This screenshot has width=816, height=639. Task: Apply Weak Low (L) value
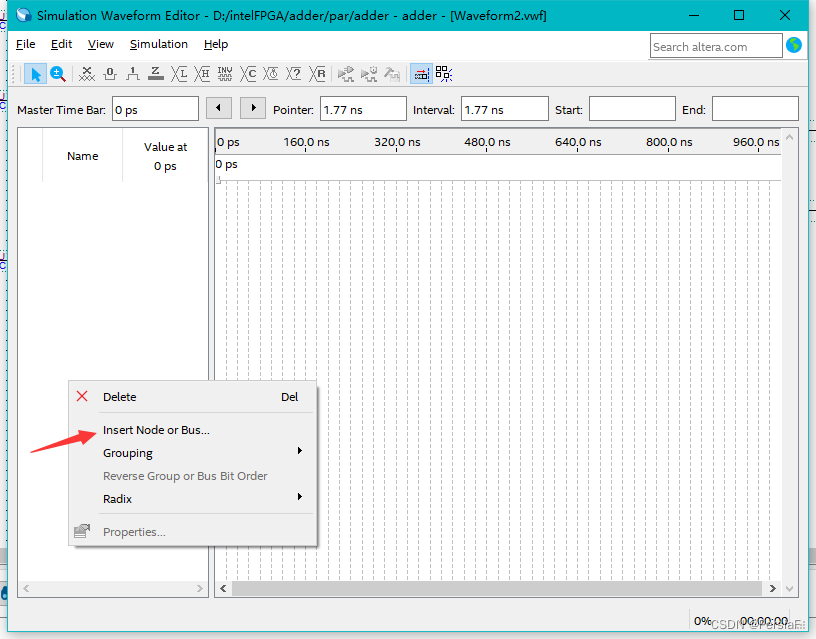(179, 74)
